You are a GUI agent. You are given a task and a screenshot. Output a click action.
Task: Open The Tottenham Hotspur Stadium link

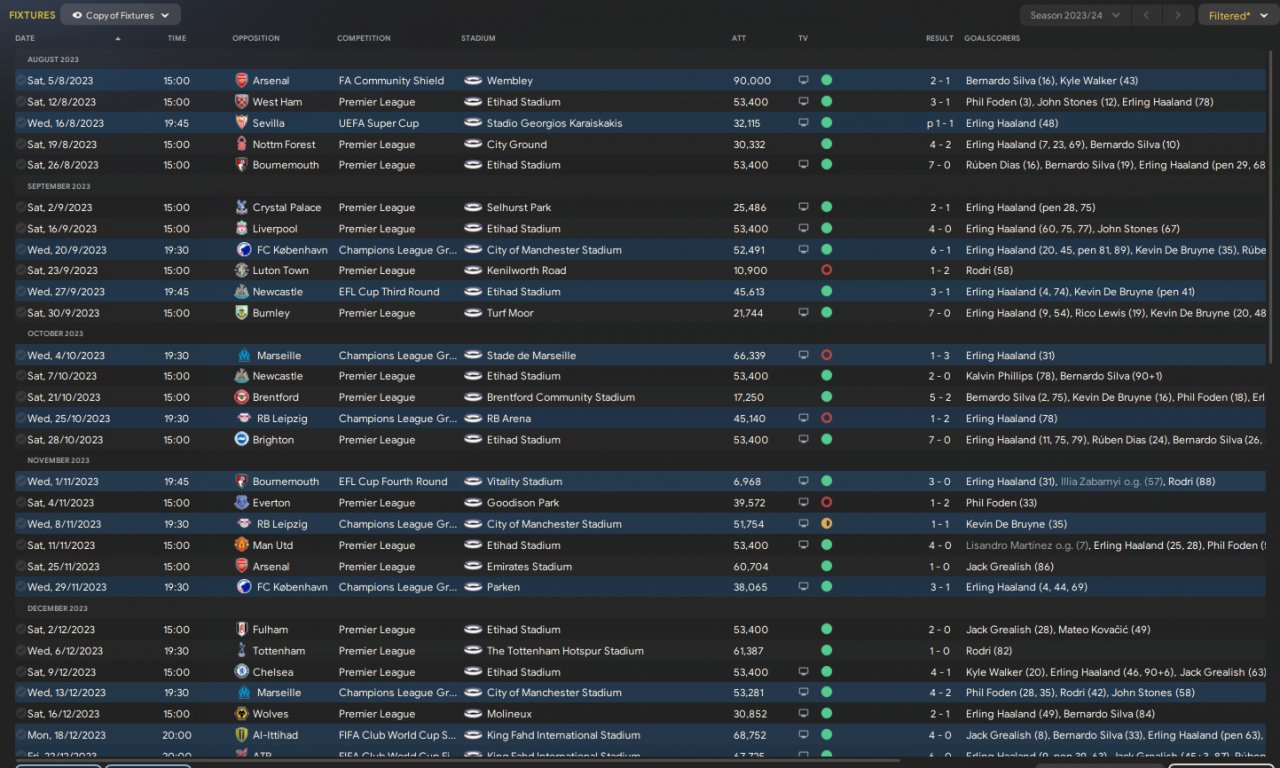(x=565, y=651)
